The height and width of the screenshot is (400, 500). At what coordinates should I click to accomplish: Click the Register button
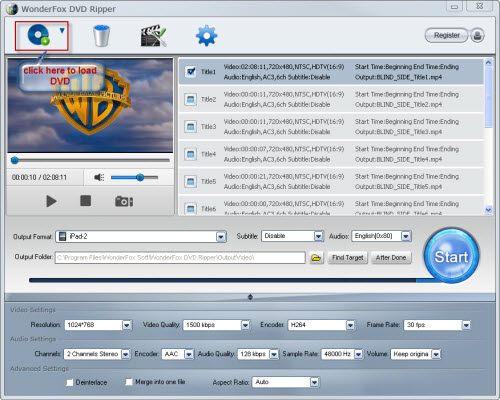click(447, 35)
